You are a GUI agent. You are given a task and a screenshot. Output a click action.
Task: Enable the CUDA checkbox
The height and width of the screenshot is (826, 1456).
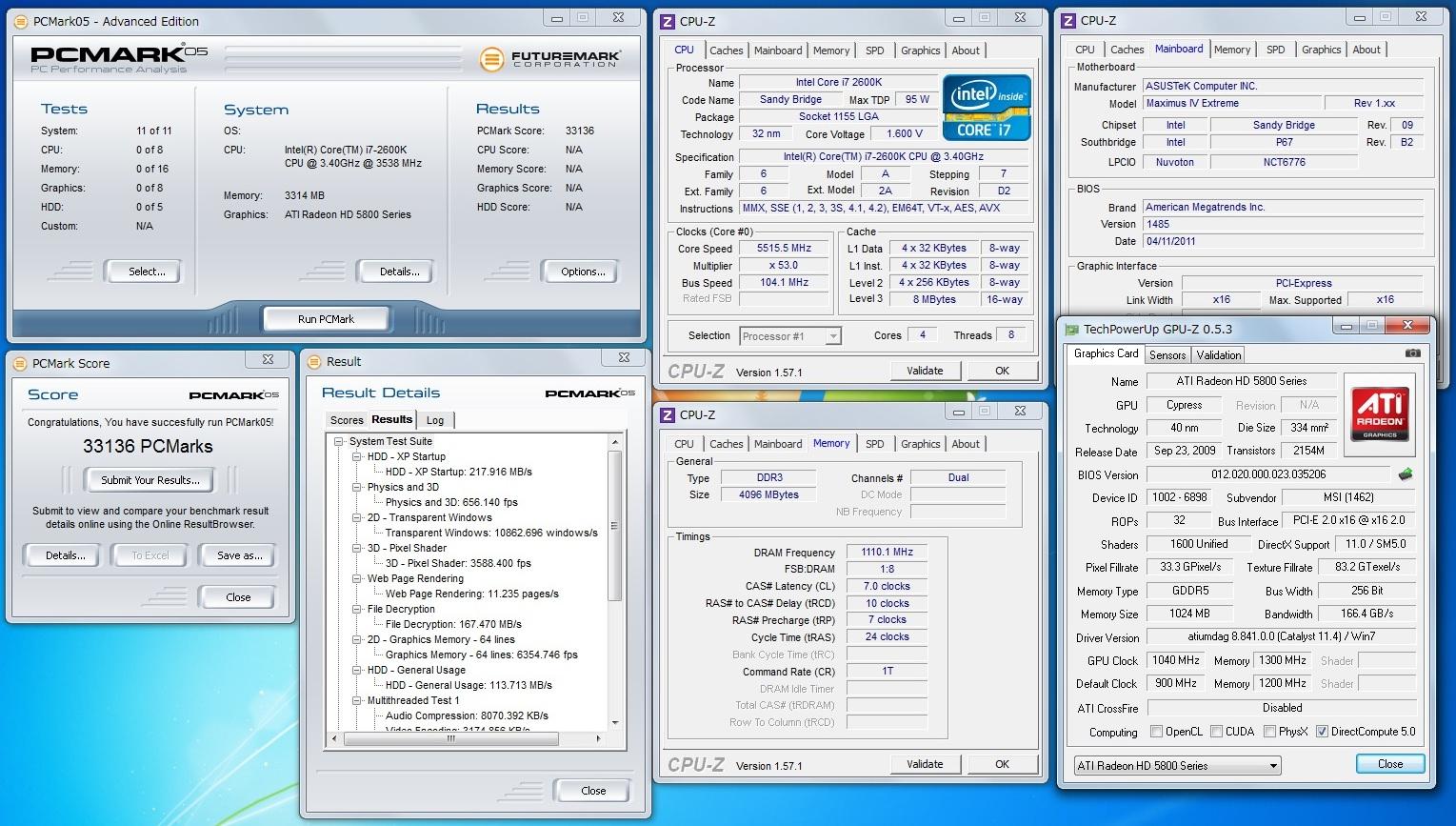(1217, 732)
